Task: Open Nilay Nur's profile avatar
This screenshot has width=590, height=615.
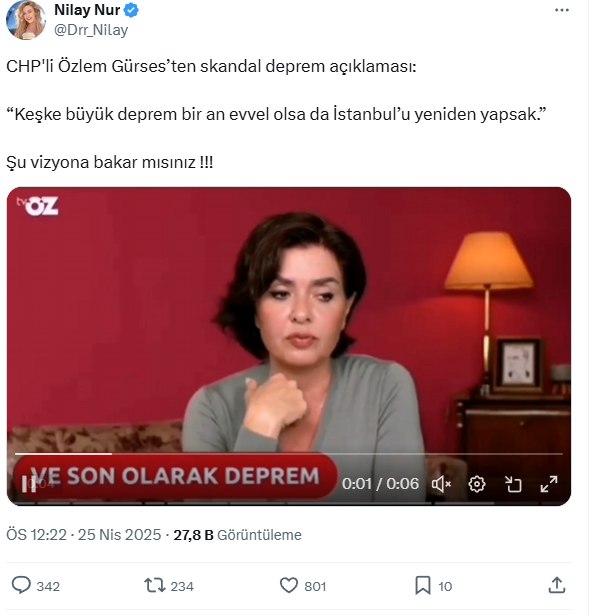Action: pos(25,19)
